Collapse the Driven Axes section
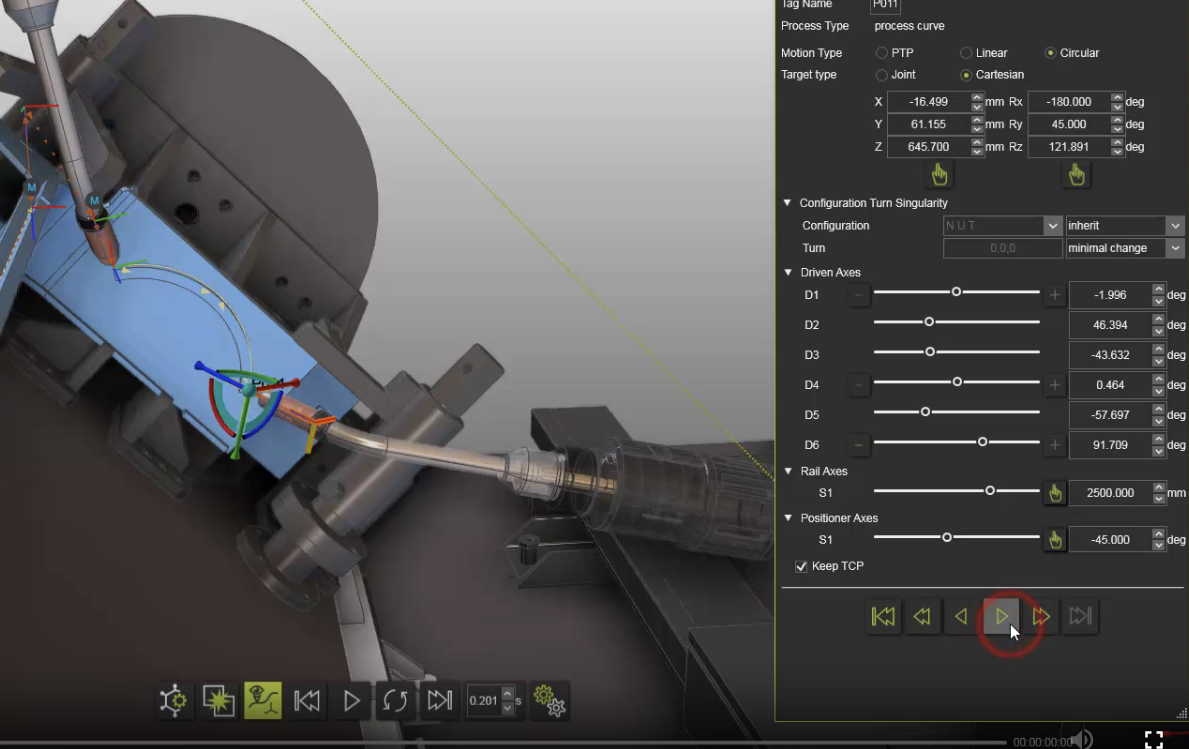1189x749 pixels. tap(787, 273)
